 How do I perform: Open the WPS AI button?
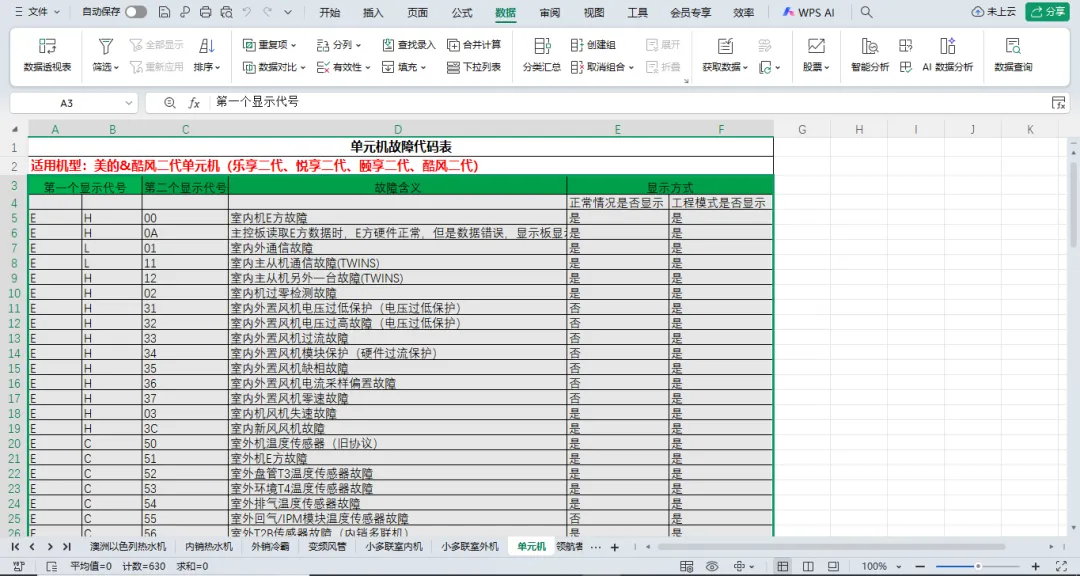(809, 12)
